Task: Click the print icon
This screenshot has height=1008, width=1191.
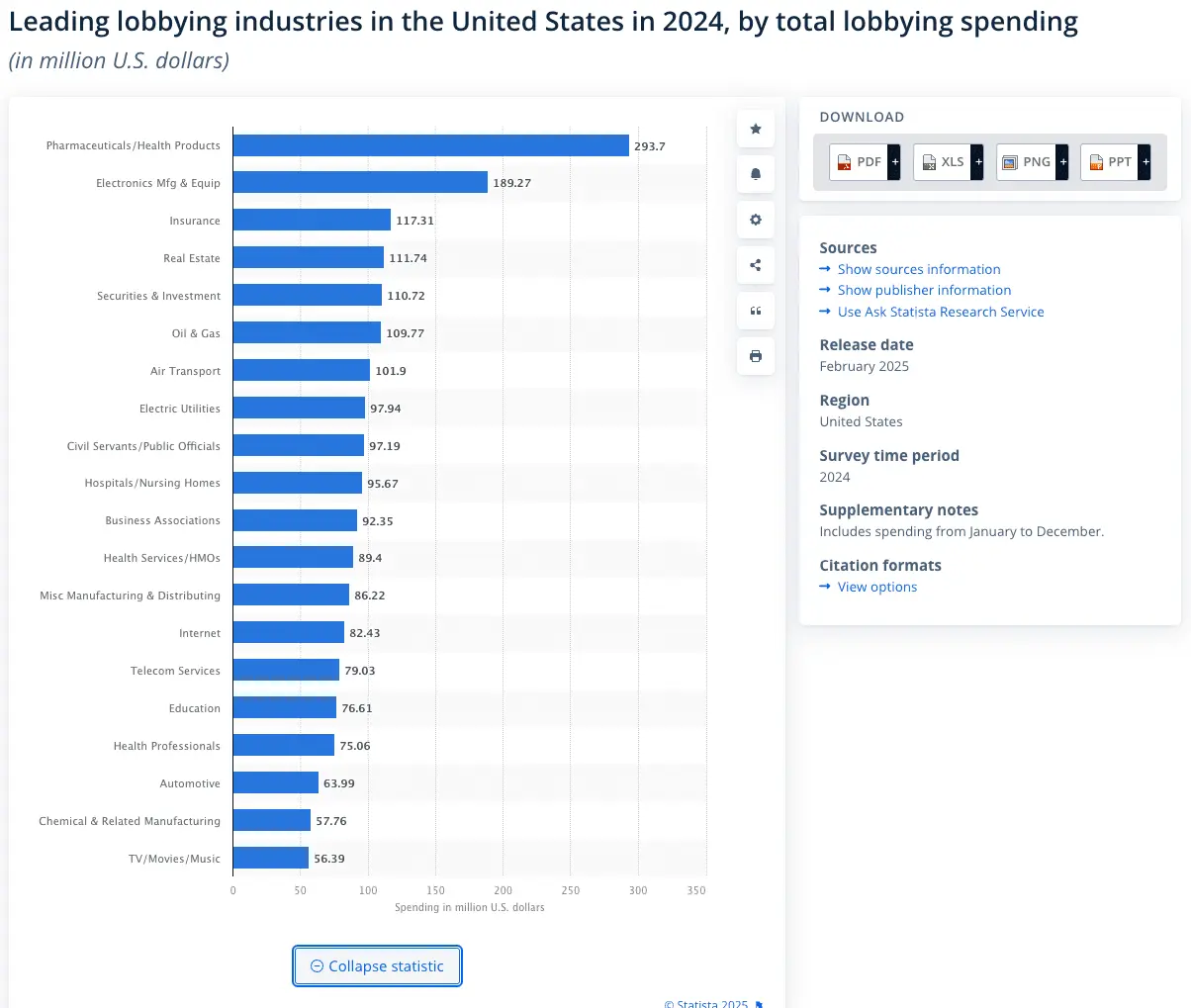Action: [x=756, y=356]
